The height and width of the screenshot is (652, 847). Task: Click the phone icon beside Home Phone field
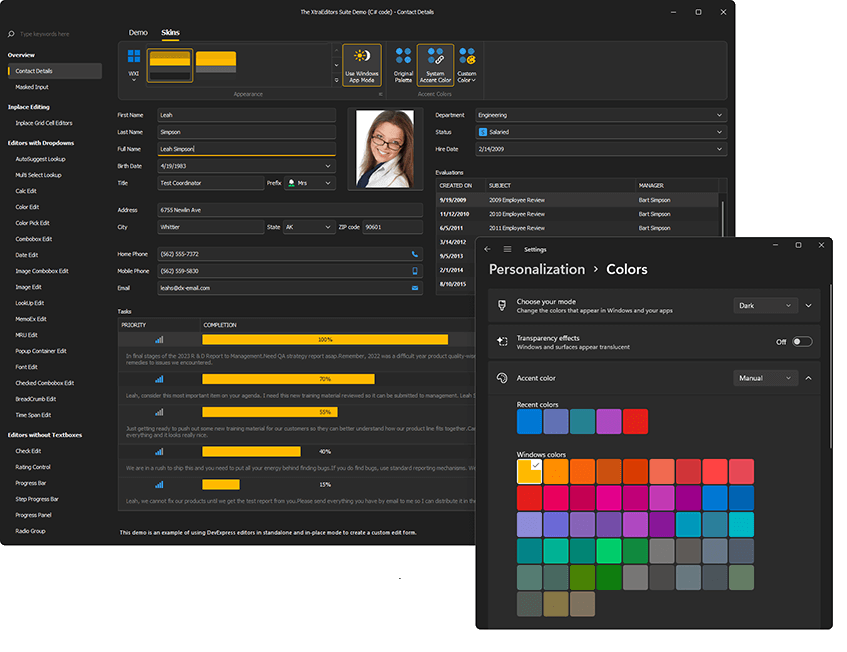(413, 254)
